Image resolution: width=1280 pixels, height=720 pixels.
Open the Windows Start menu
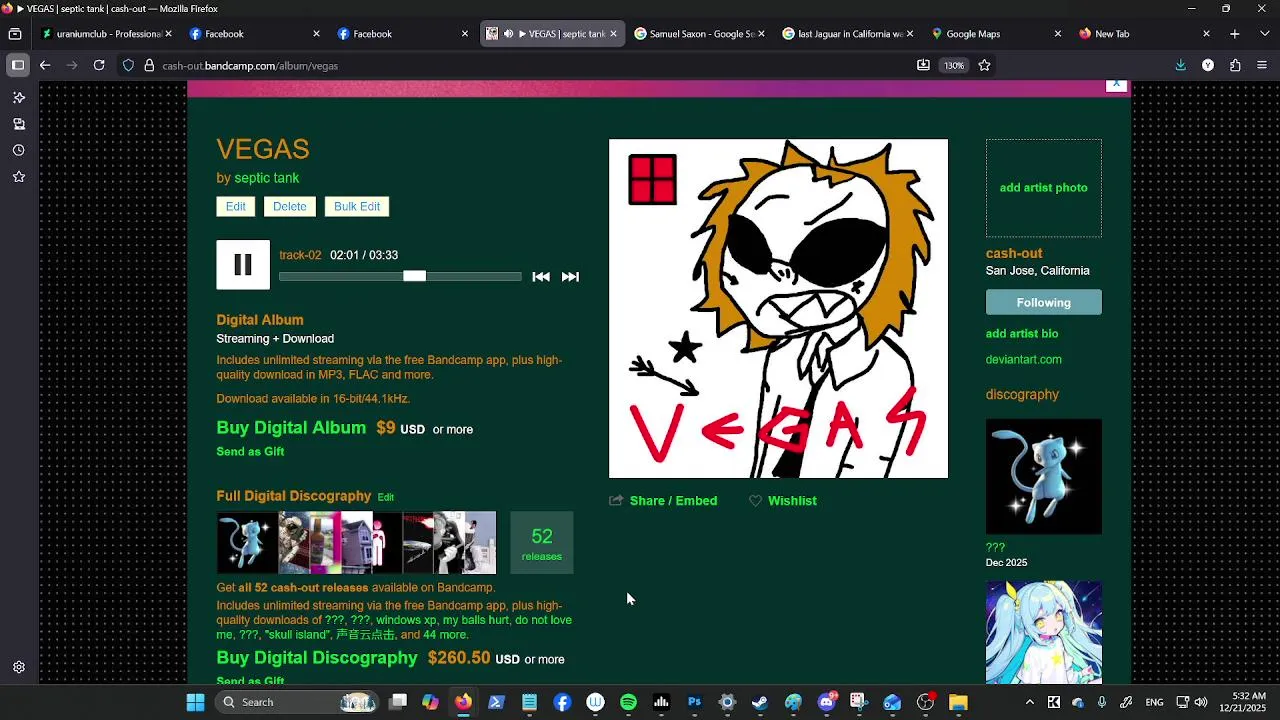pos(196,702)
